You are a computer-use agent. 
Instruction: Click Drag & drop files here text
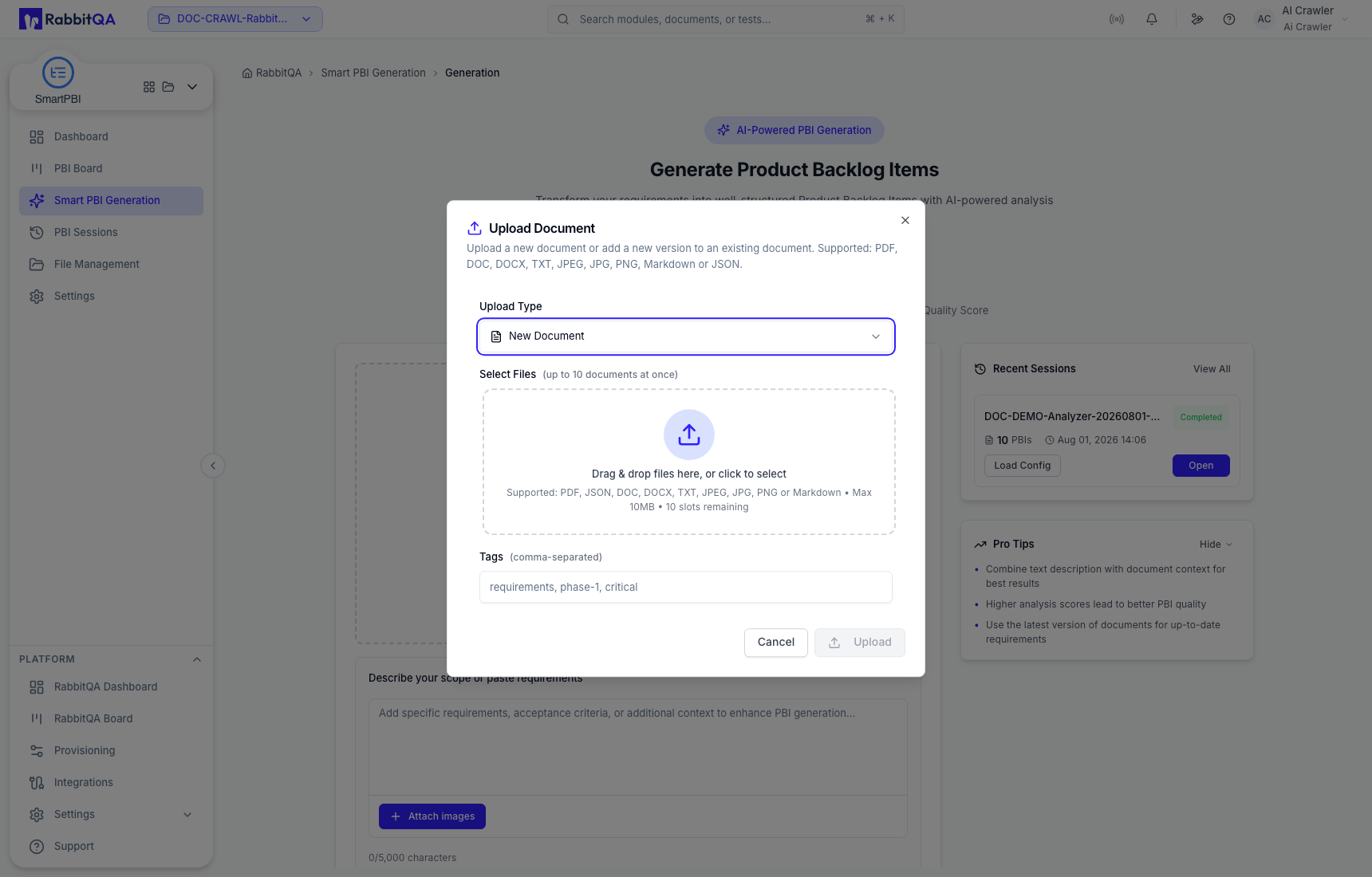coord(689,474)
